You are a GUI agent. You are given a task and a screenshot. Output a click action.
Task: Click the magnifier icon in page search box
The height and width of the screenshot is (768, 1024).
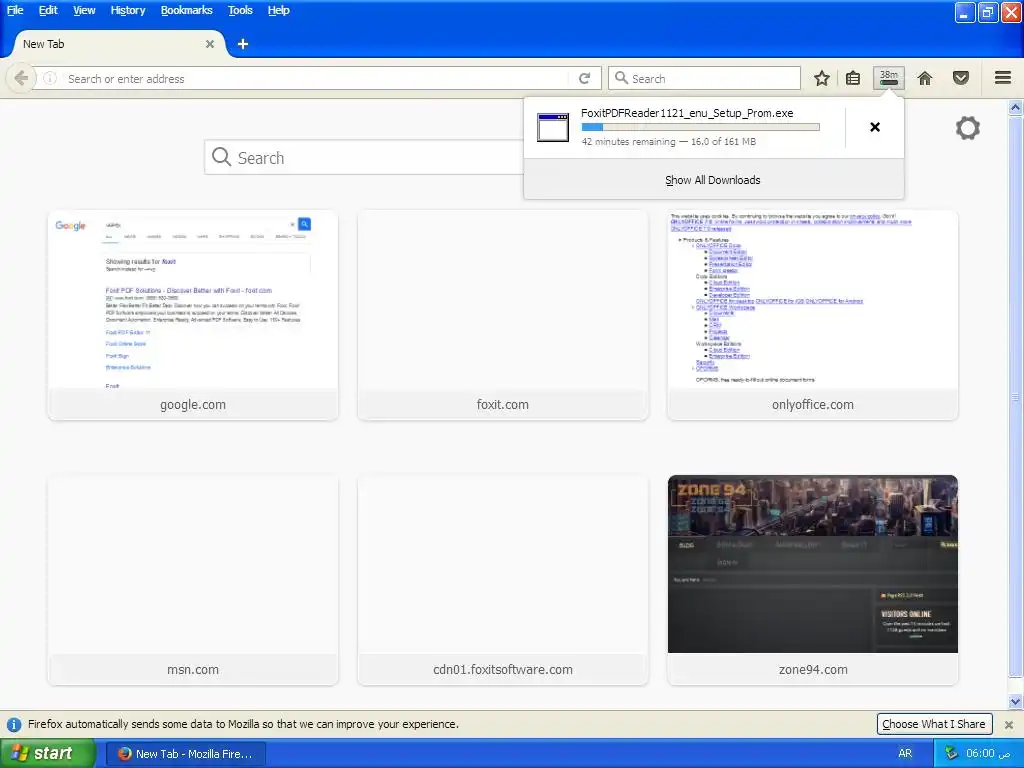pos(221,157)
